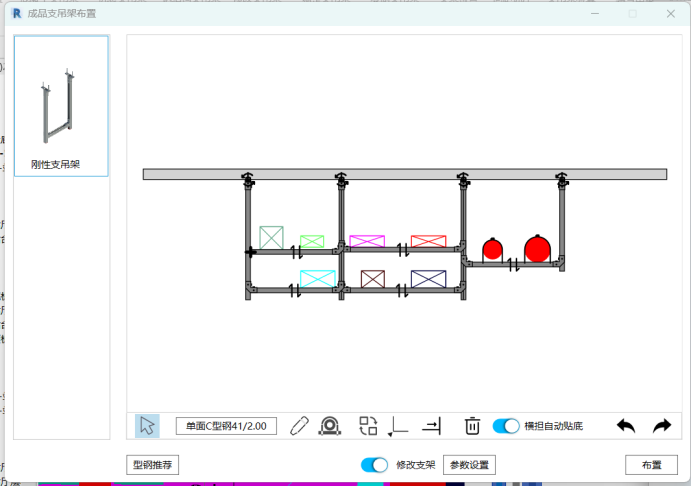Close the 成品支吊架布置 dialog

(671, 14)
